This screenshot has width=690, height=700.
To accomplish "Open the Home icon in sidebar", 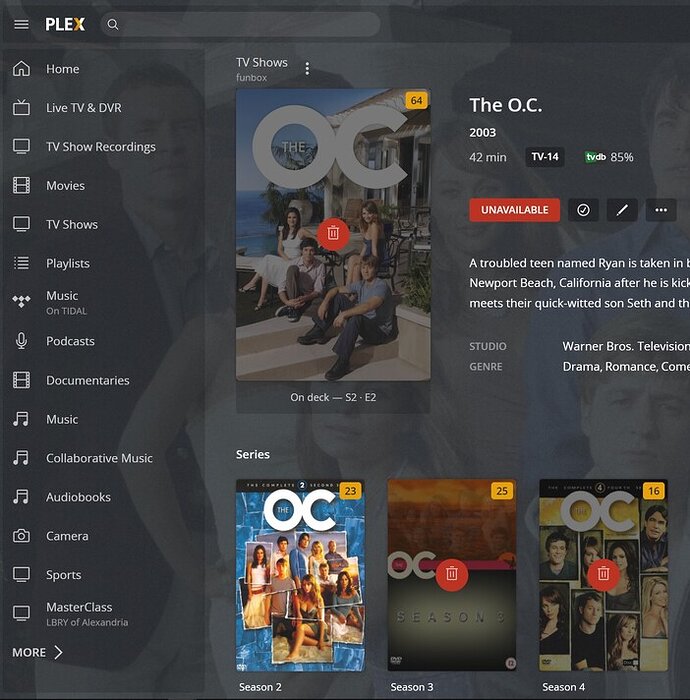I will point(21,69).
